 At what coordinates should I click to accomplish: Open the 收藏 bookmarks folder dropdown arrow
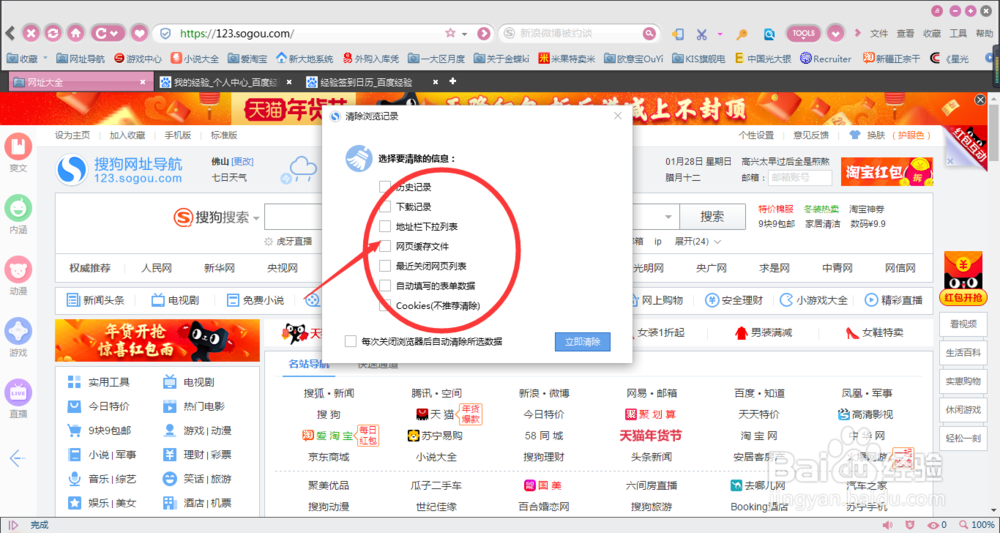(45, 59)
